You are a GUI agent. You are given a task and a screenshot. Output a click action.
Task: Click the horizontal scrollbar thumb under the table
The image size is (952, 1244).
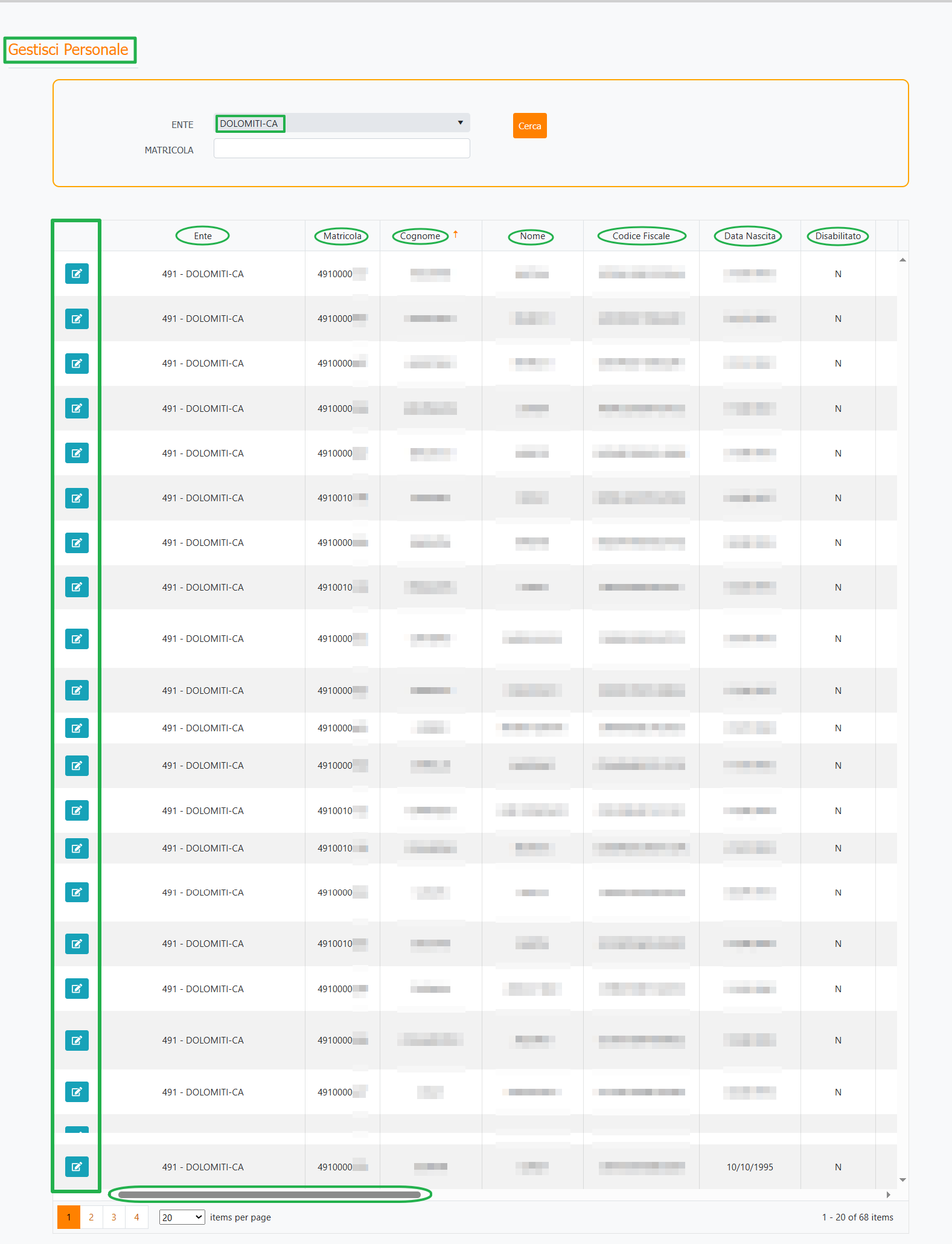pos(269,1194)
